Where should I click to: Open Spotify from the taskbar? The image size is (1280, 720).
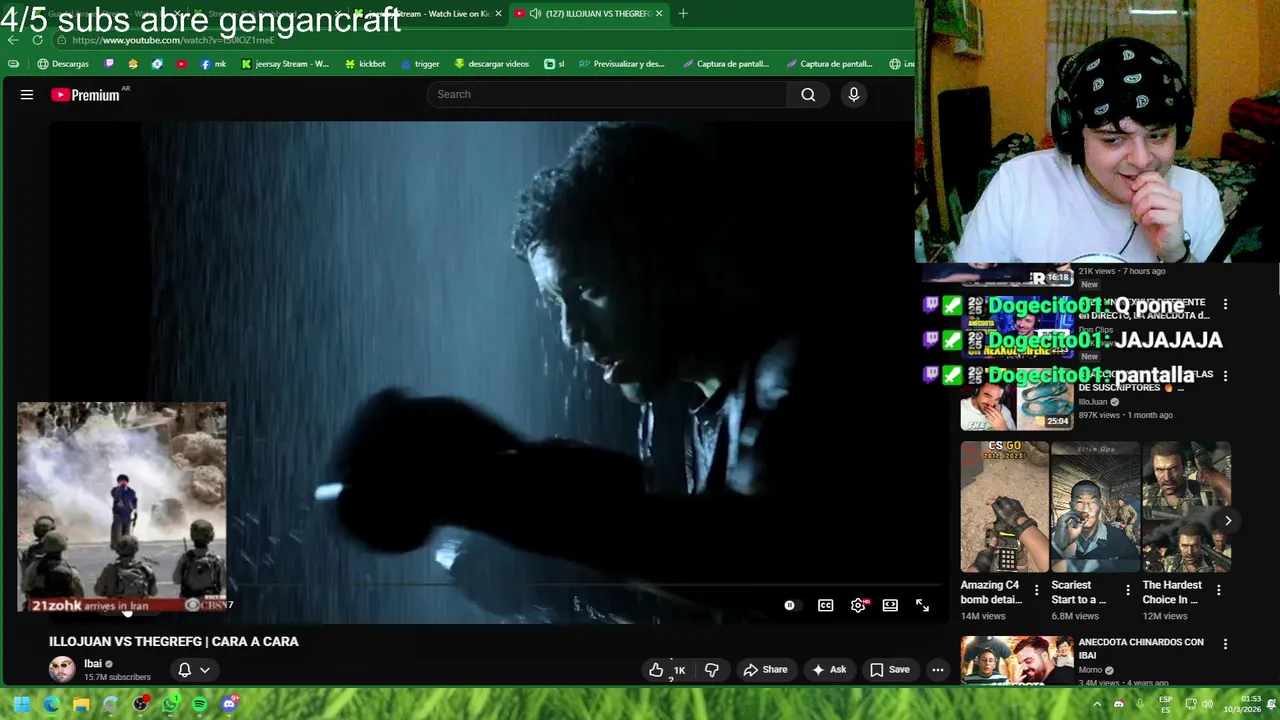click(x=199, y=704)
